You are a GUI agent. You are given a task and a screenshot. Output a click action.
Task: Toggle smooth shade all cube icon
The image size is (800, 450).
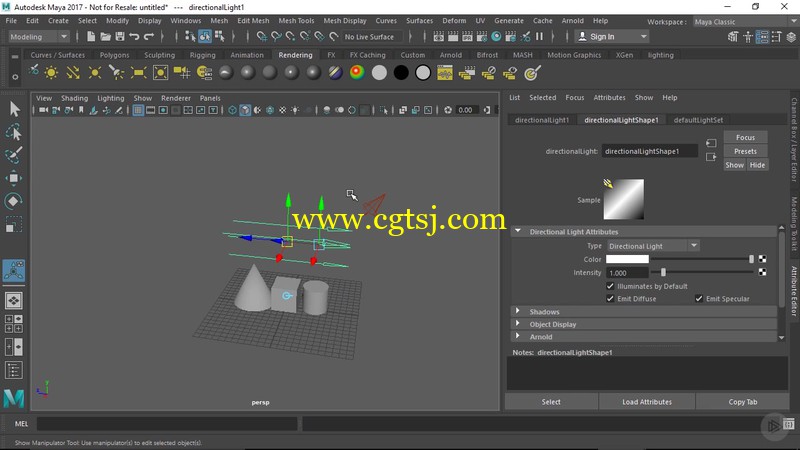245,110
